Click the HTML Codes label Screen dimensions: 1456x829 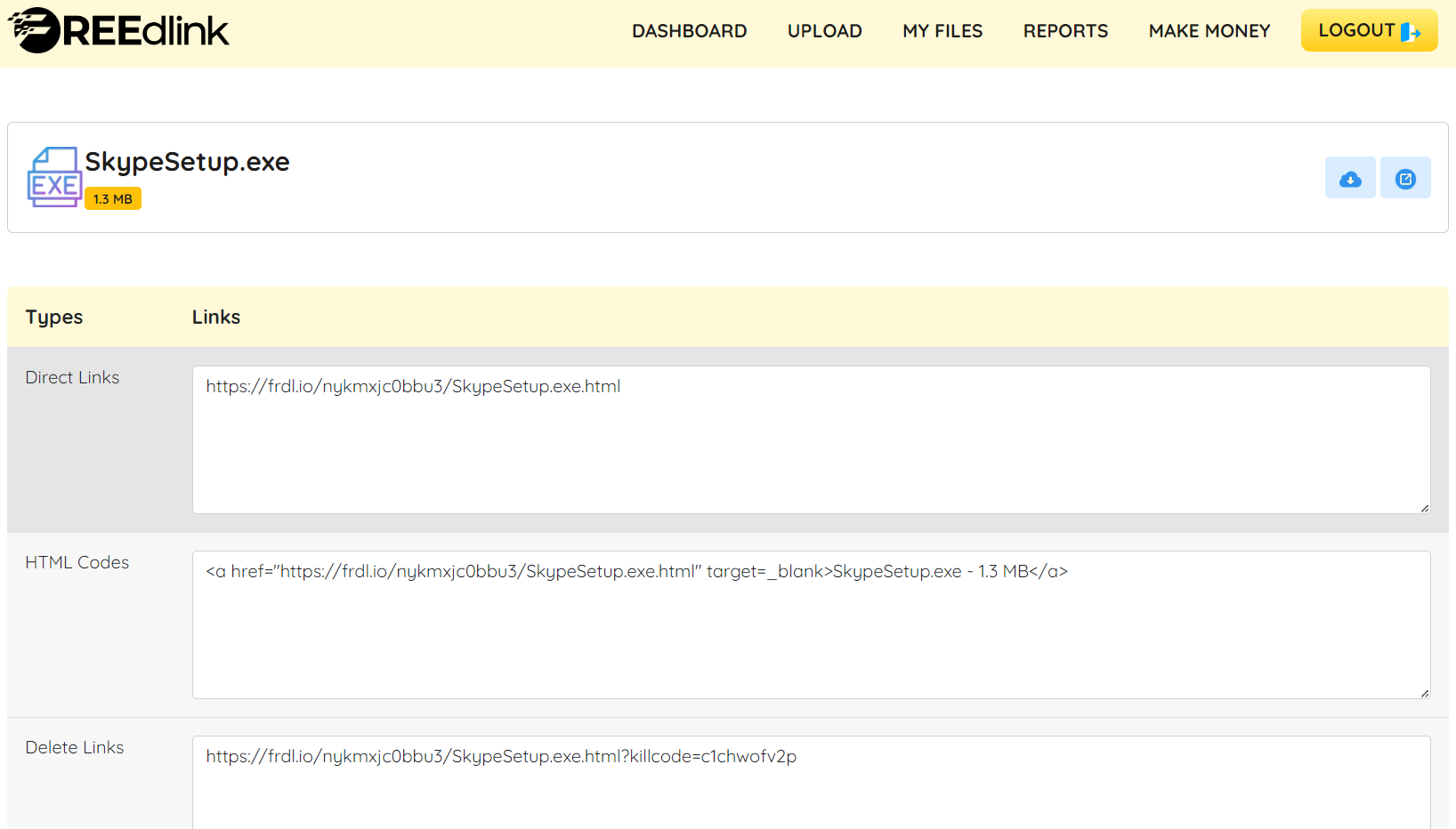coord(77,562)
